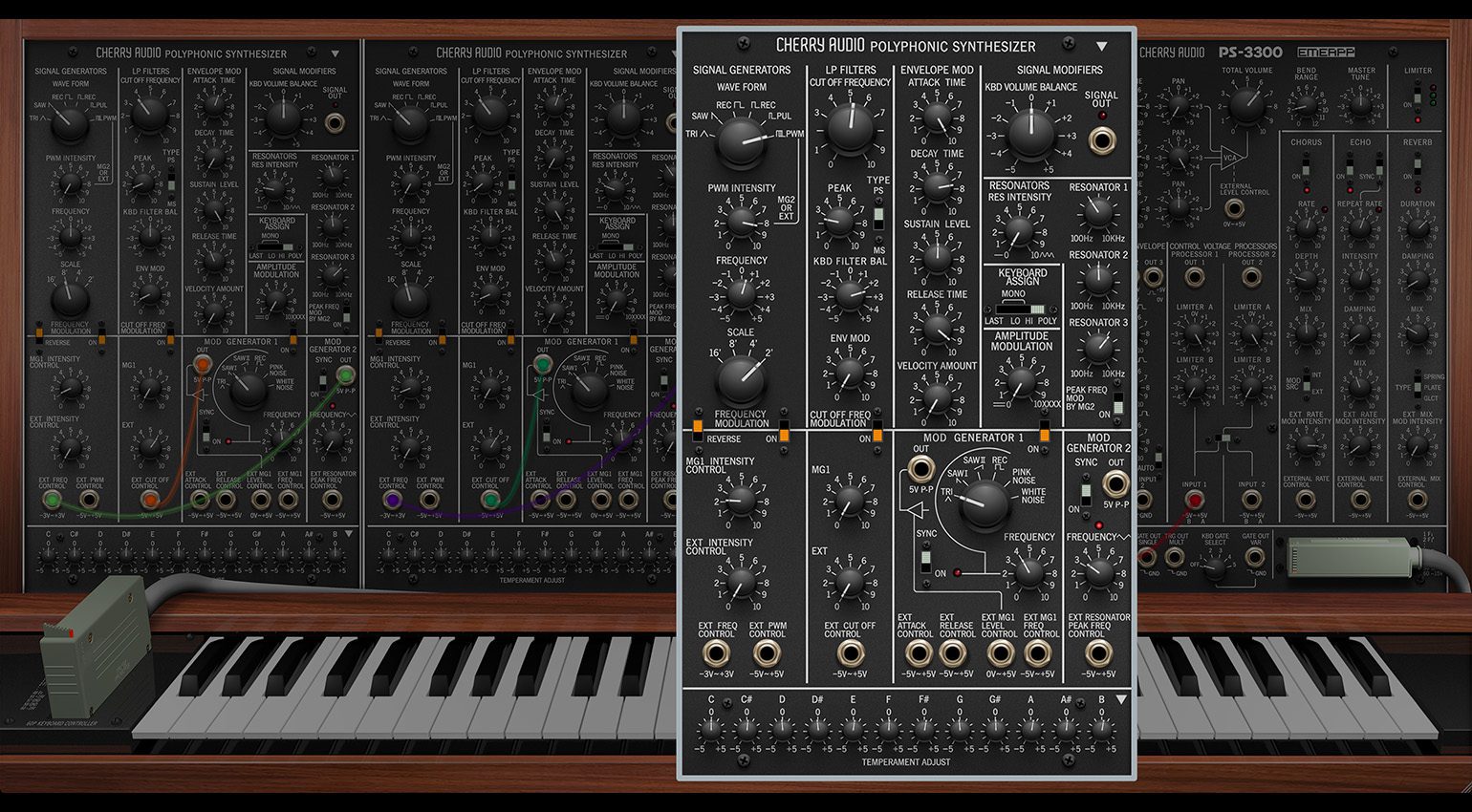Toggle the Limiter ON switch
1472x812 pixels.
click(1418, 97)
